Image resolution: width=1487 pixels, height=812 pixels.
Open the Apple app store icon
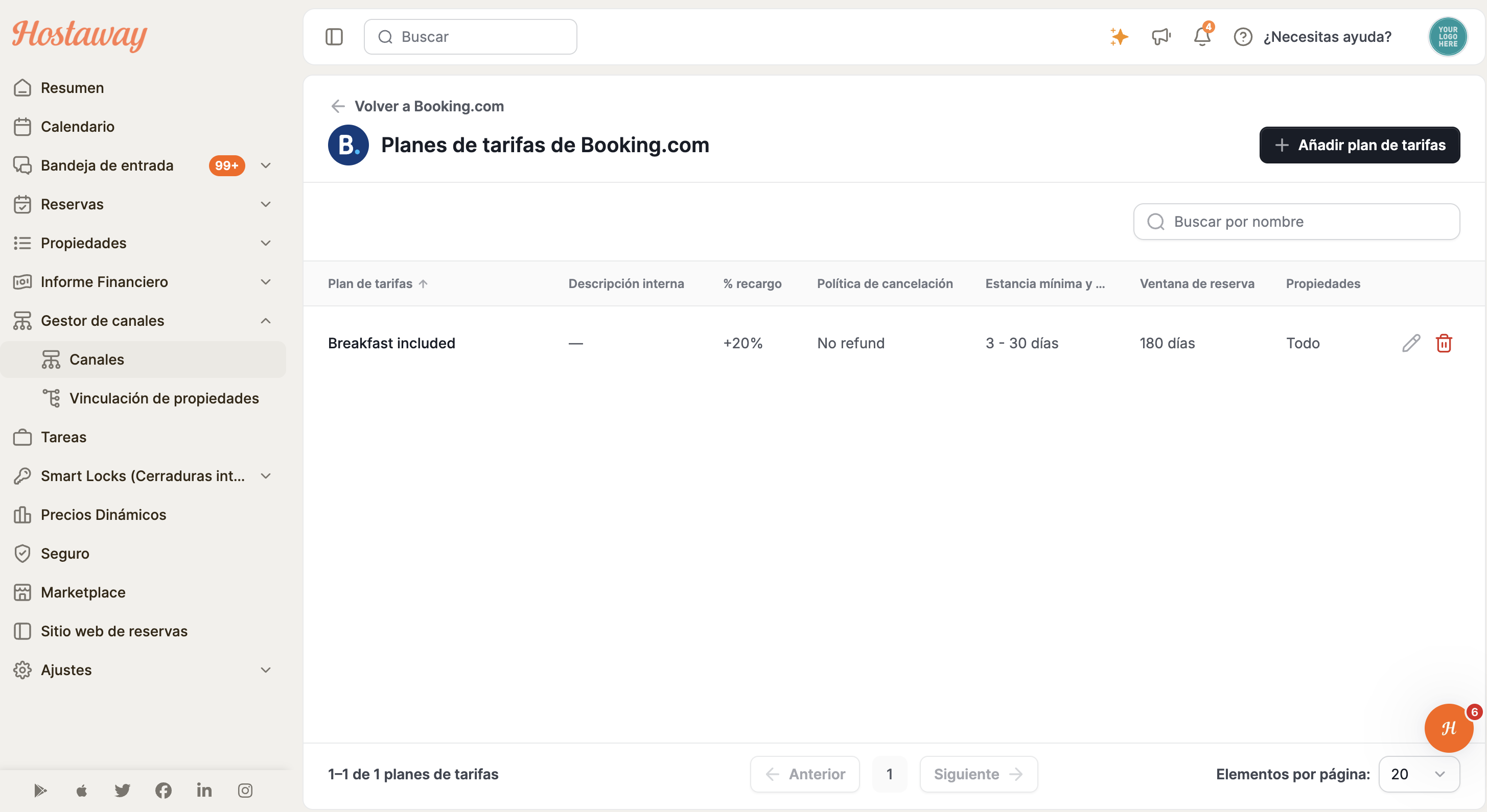pos(81,790)
